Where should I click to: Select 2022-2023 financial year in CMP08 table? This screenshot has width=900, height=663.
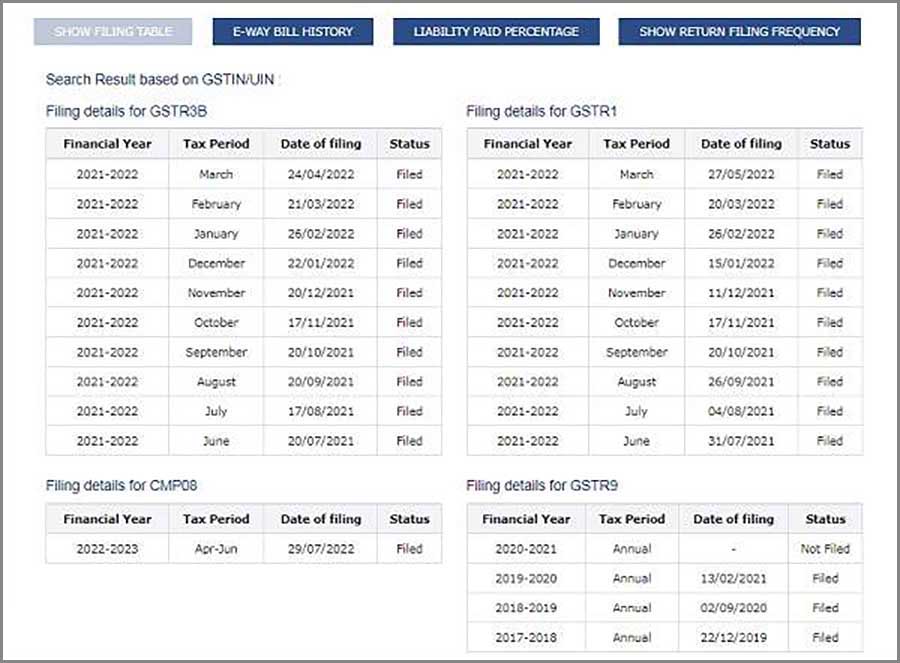107,549
